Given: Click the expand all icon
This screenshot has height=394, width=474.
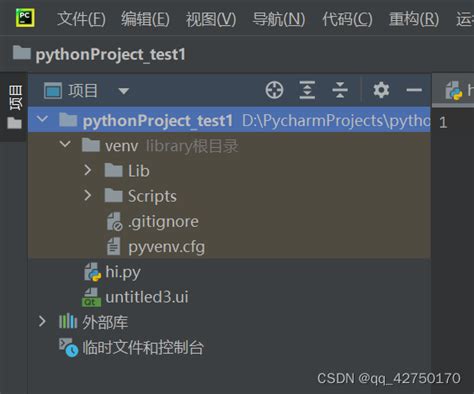Looking at the screenshot, I should coord(307,90).
